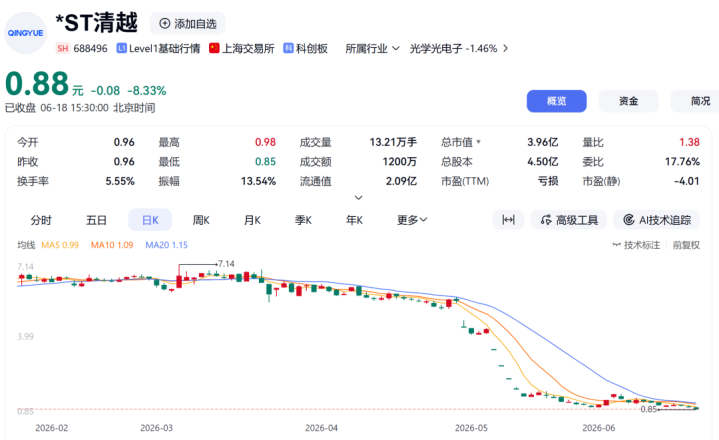Add the stock via 添加自选 button
This screenshot has width=719, height=440.
[x=188, y=23]
